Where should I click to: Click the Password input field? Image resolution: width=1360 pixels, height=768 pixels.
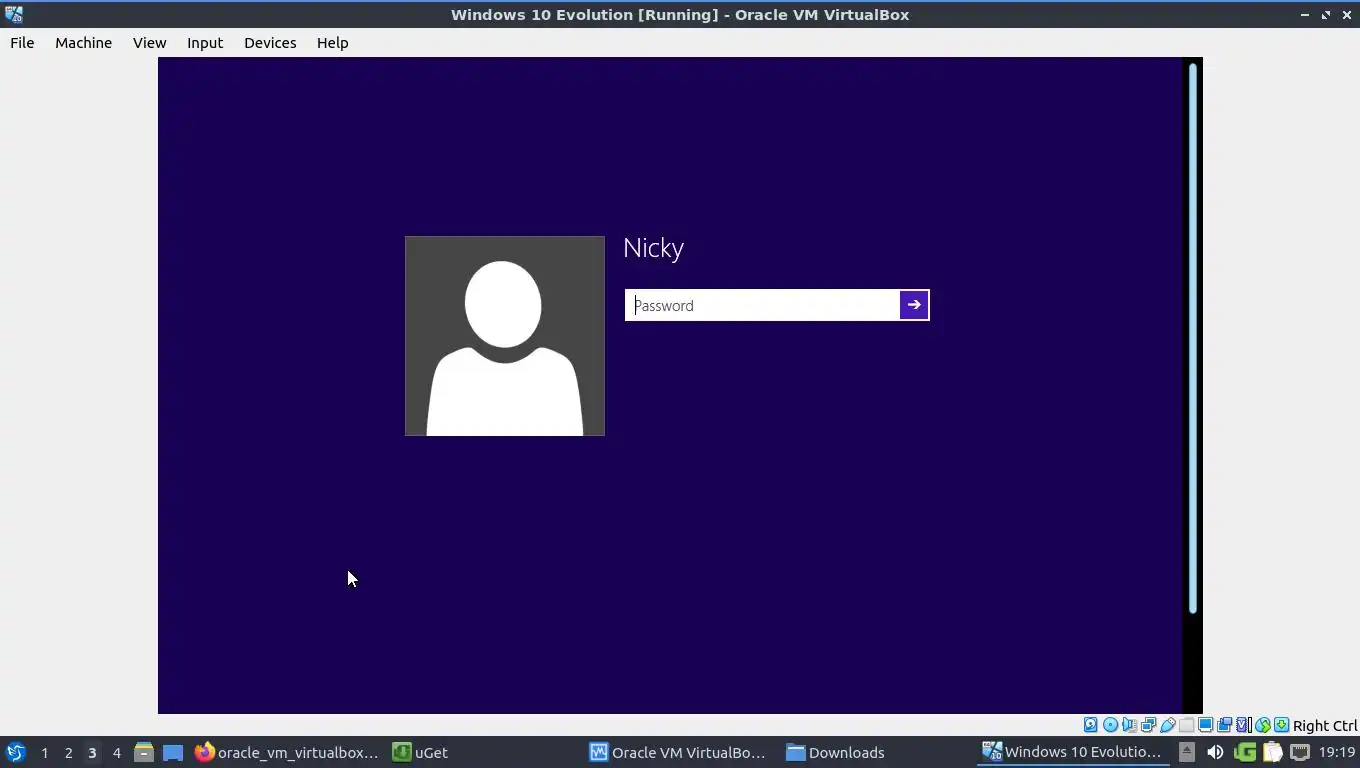pos(762,305)
